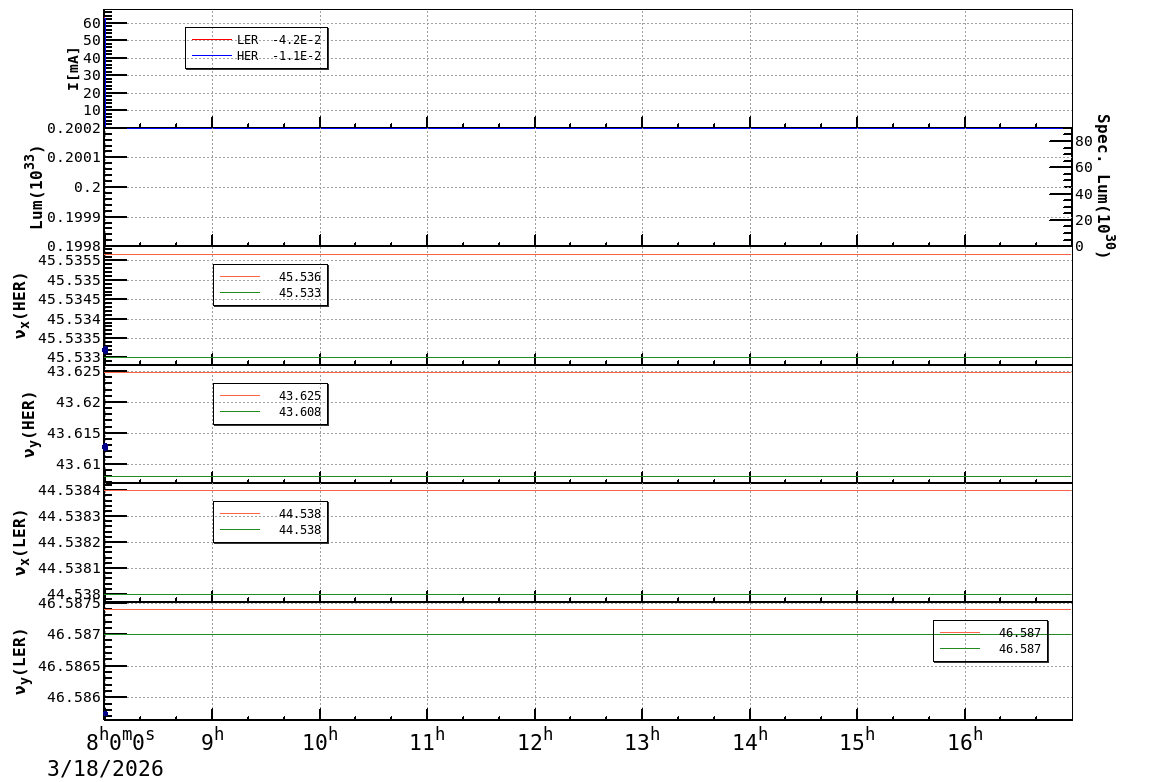Click the 3/18/2026 date label

(x=104, y=768)
